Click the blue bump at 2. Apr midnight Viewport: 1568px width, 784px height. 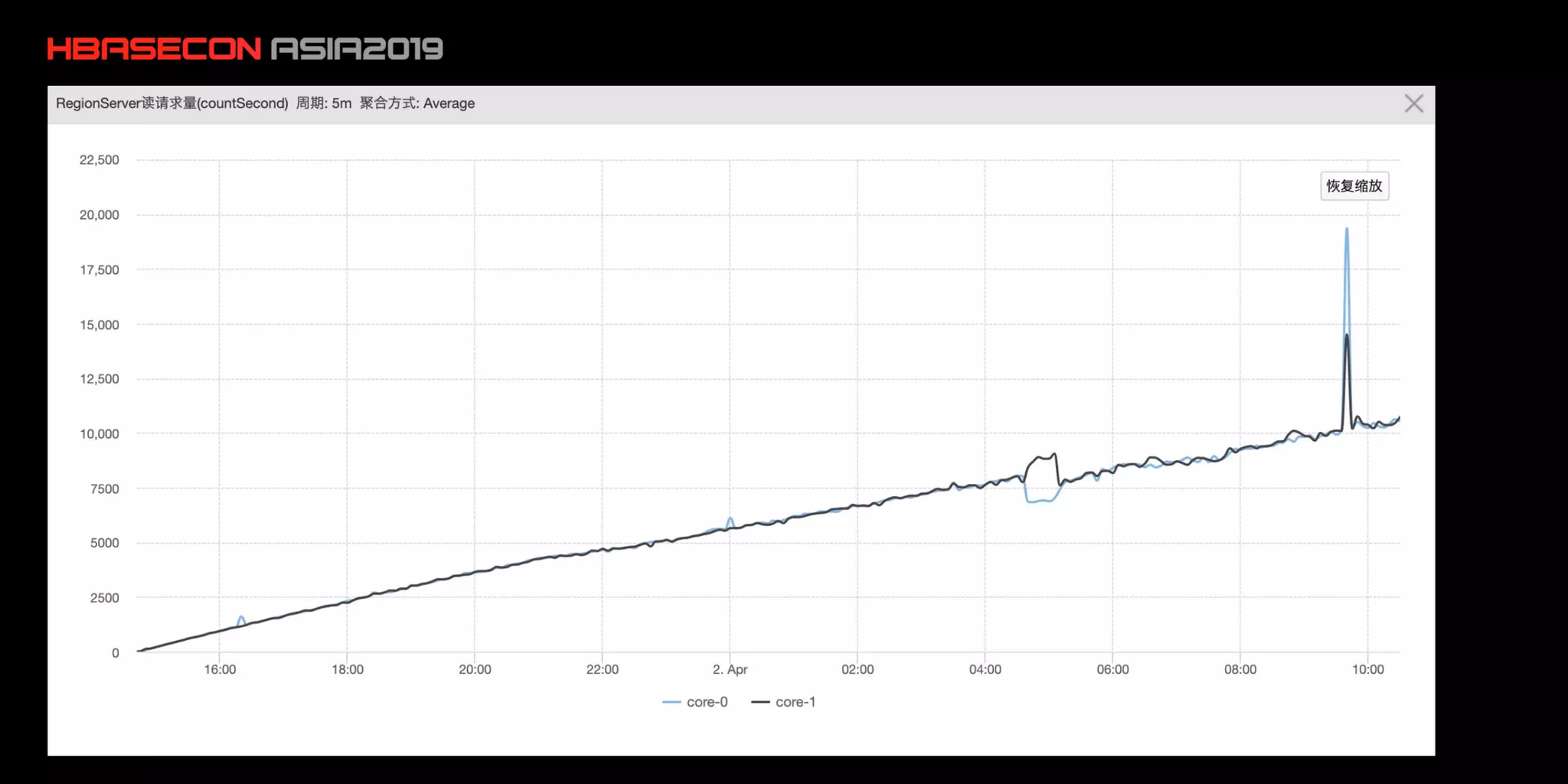(x=730, y=519)
